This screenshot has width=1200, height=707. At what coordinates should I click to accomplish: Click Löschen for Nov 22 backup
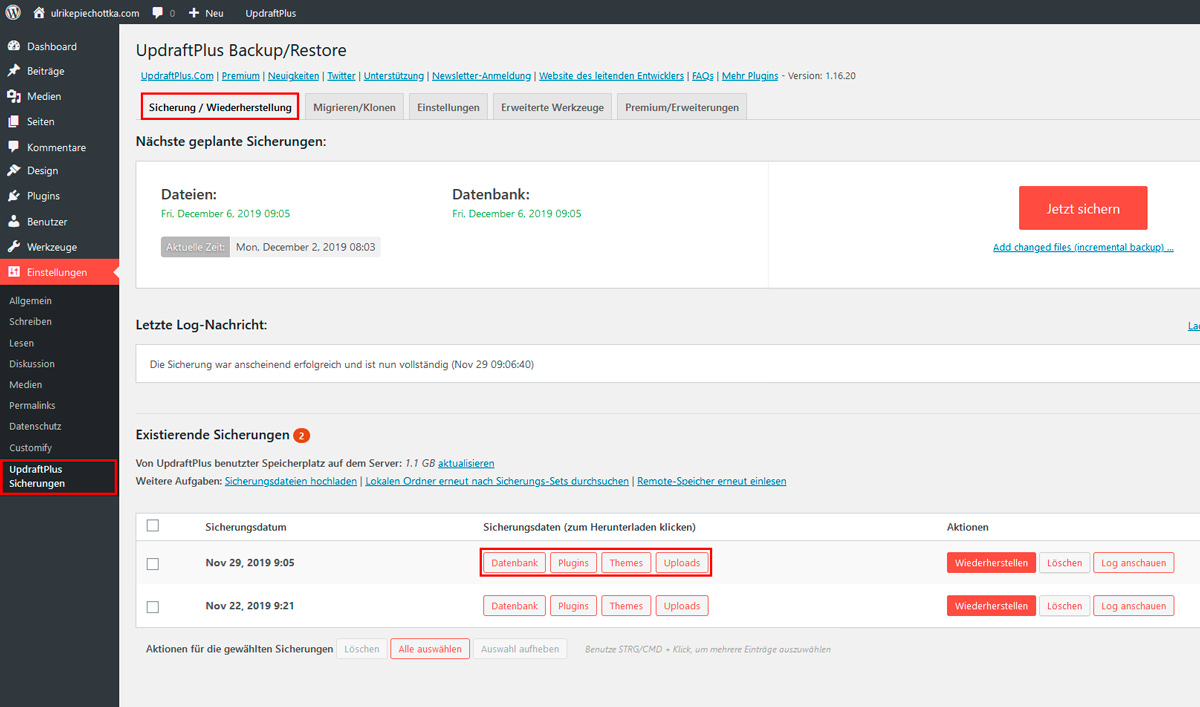point(1064,606)
